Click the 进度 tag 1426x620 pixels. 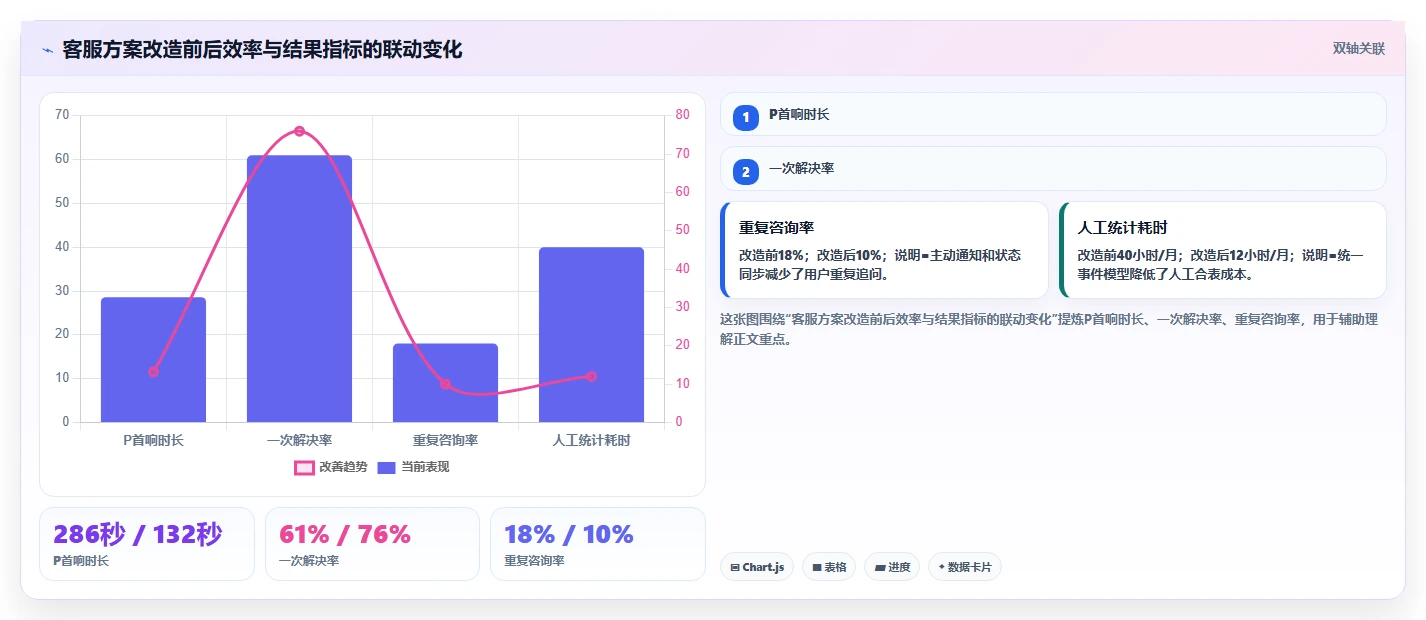coord(892,567)
